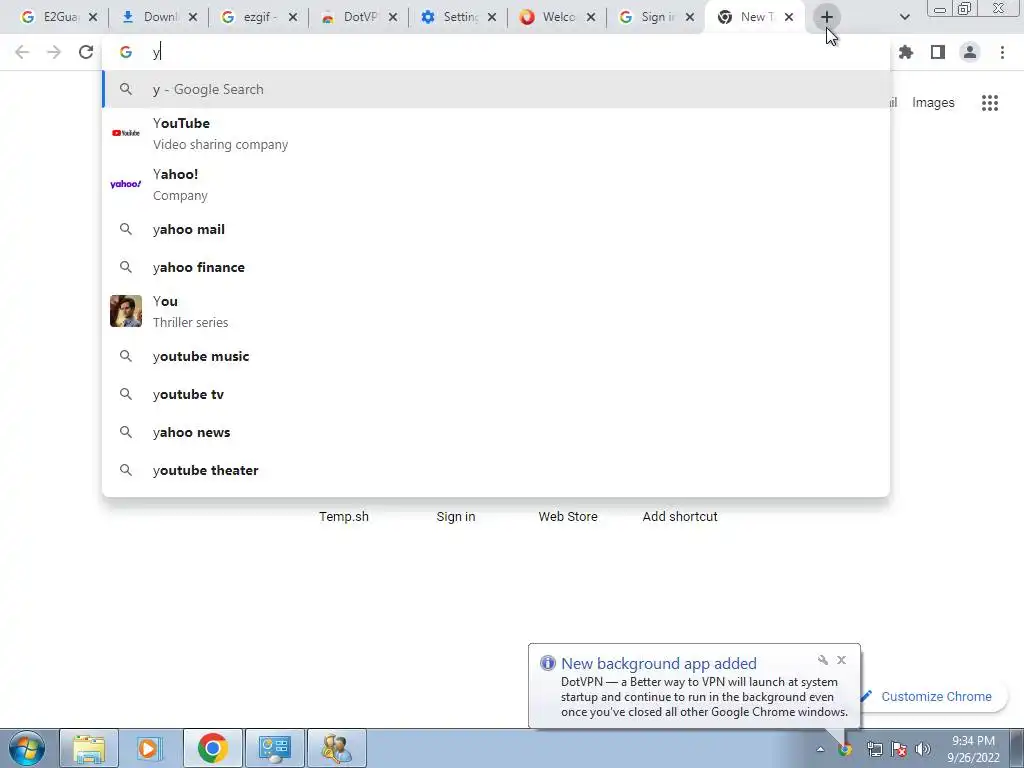Select the 'yahoo news' suggestion
1024x768 pixels.
click(496, 432)
